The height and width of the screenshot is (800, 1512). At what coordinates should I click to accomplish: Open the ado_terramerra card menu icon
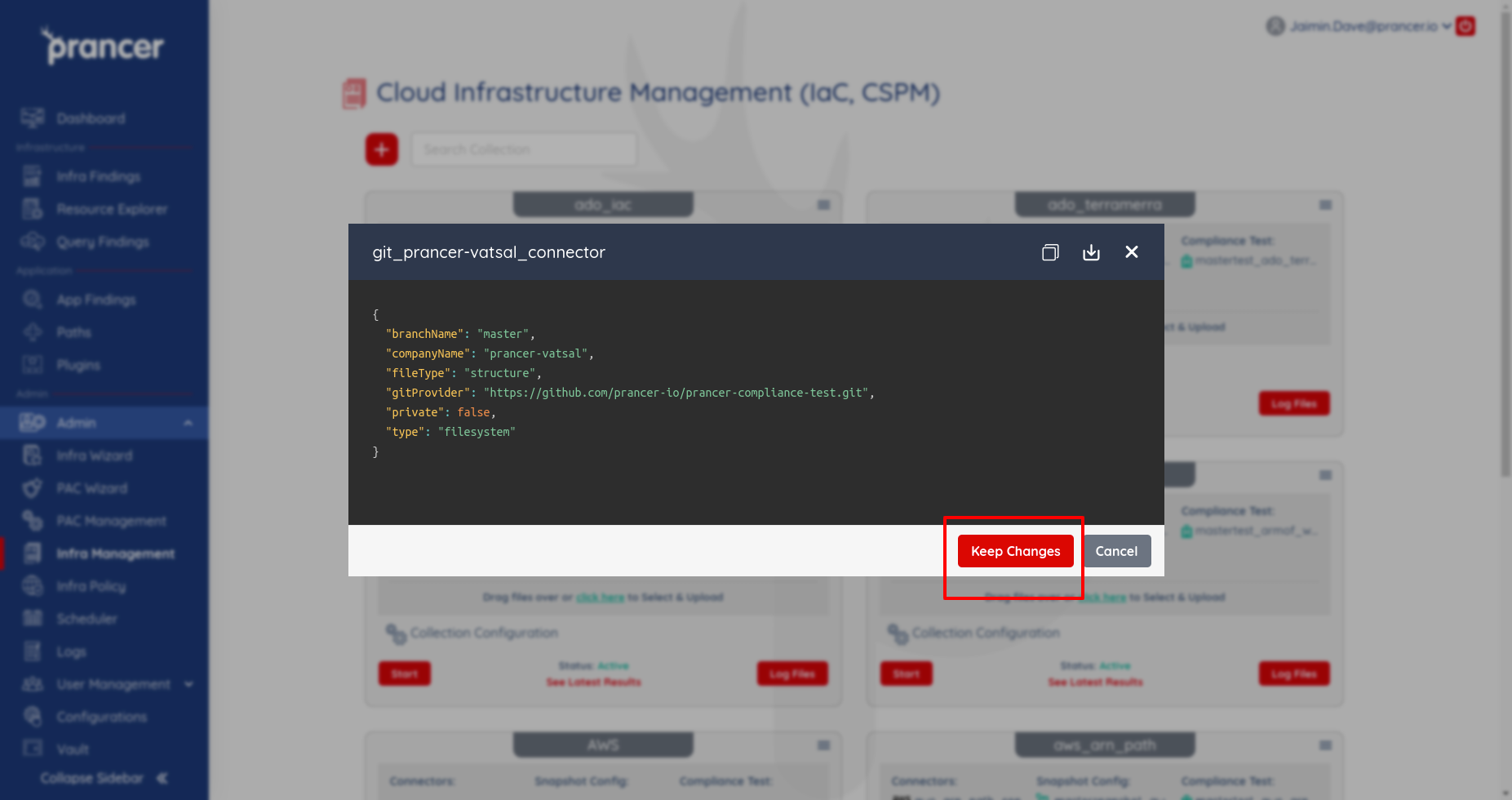[x=1326, y=205]
